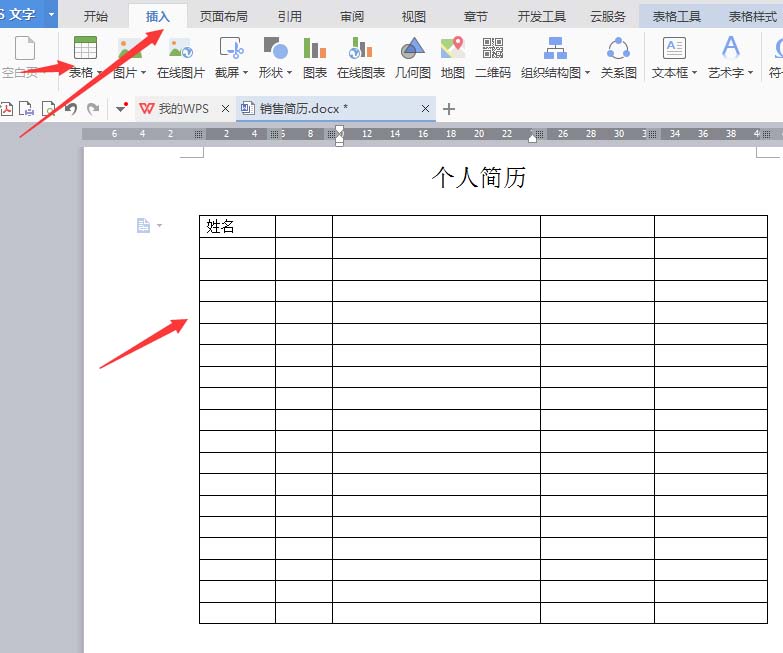
Task: Close the 我的WPS tab
Action: (x=225, y=108)
